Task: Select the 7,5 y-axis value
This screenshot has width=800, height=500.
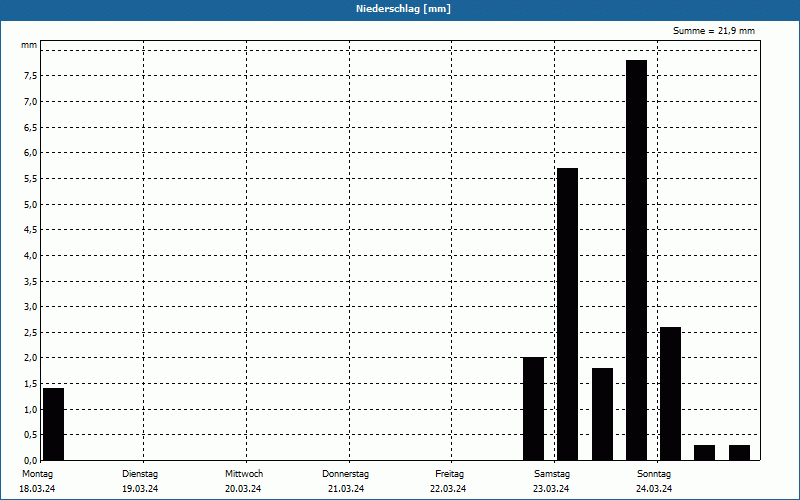Action: (31, 76)
